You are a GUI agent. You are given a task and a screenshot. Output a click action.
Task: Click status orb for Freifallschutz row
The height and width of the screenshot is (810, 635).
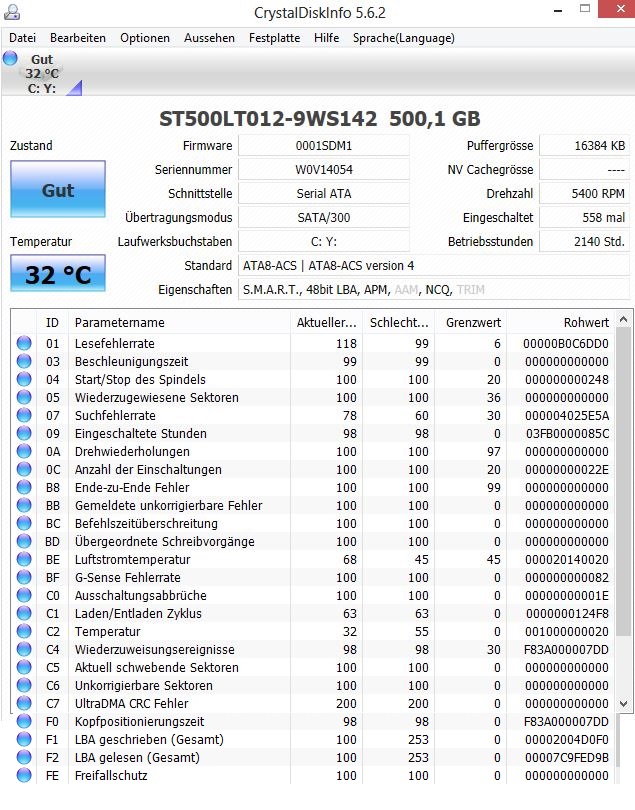pyautogui.click(x=24, y=775)
